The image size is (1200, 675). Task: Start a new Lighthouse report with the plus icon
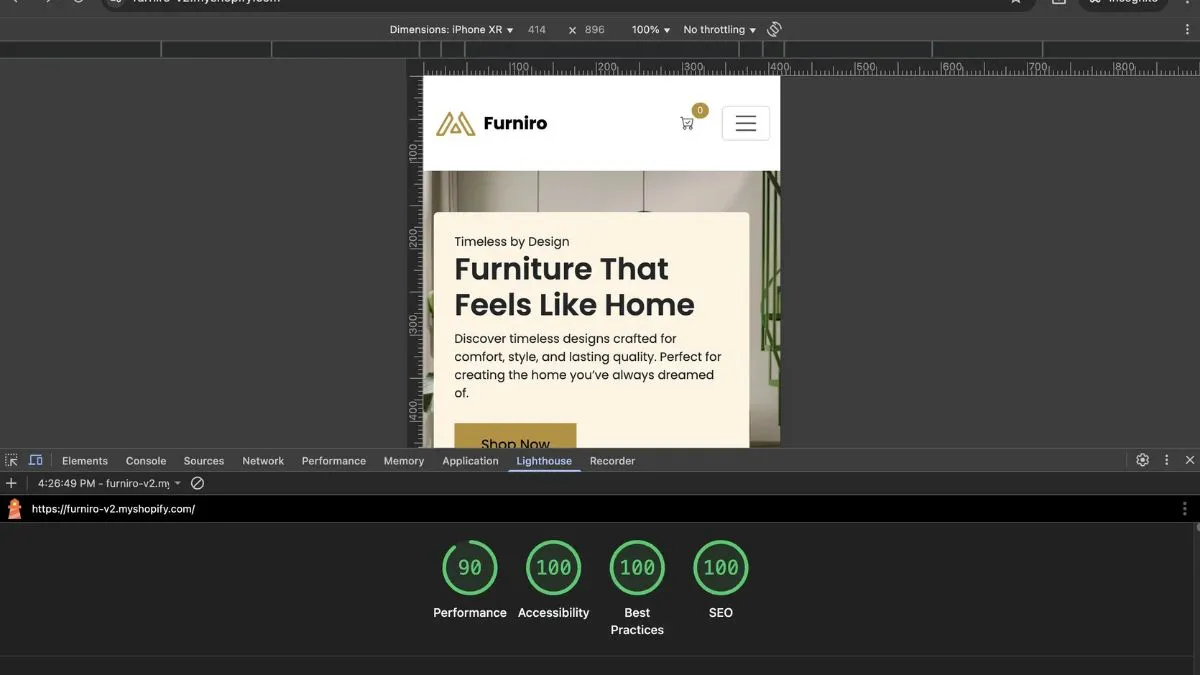click(x=11, y=483)
